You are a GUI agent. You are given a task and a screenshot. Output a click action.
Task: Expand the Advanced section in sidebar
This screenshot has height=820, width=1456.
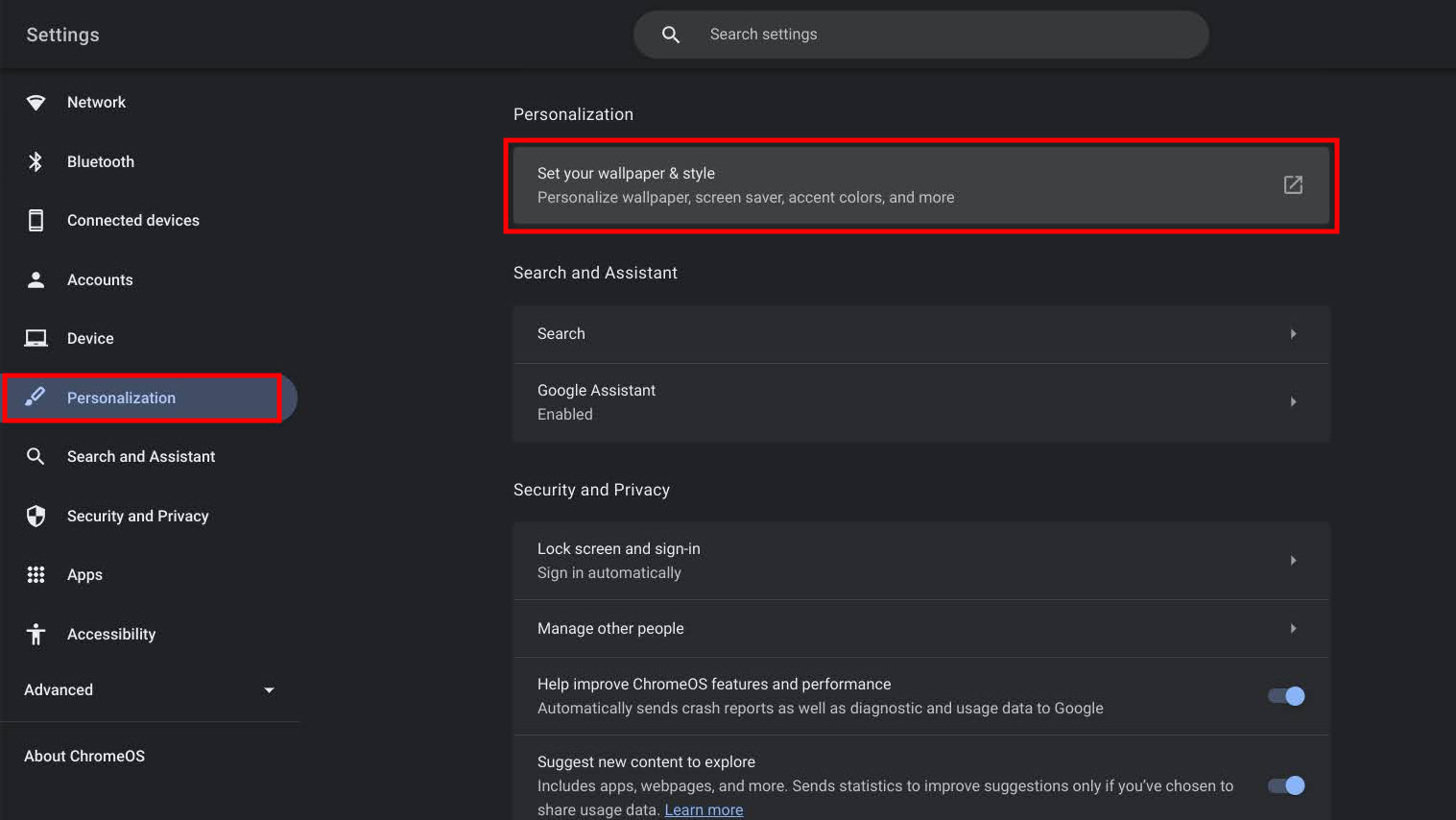point(269,690)
